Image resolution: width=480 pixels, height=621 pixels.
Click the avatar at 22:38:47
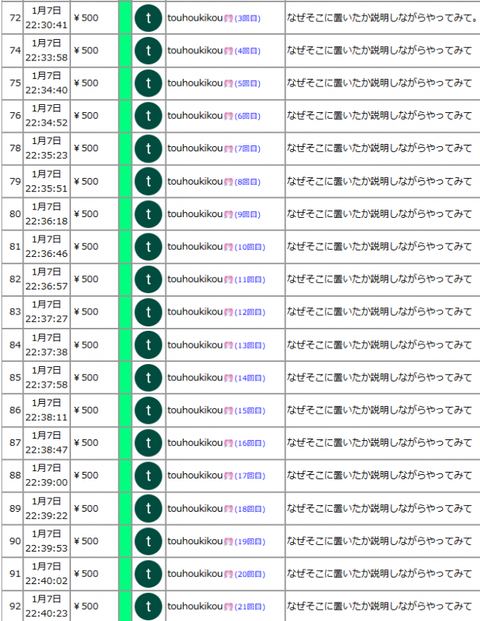point(148,443)
